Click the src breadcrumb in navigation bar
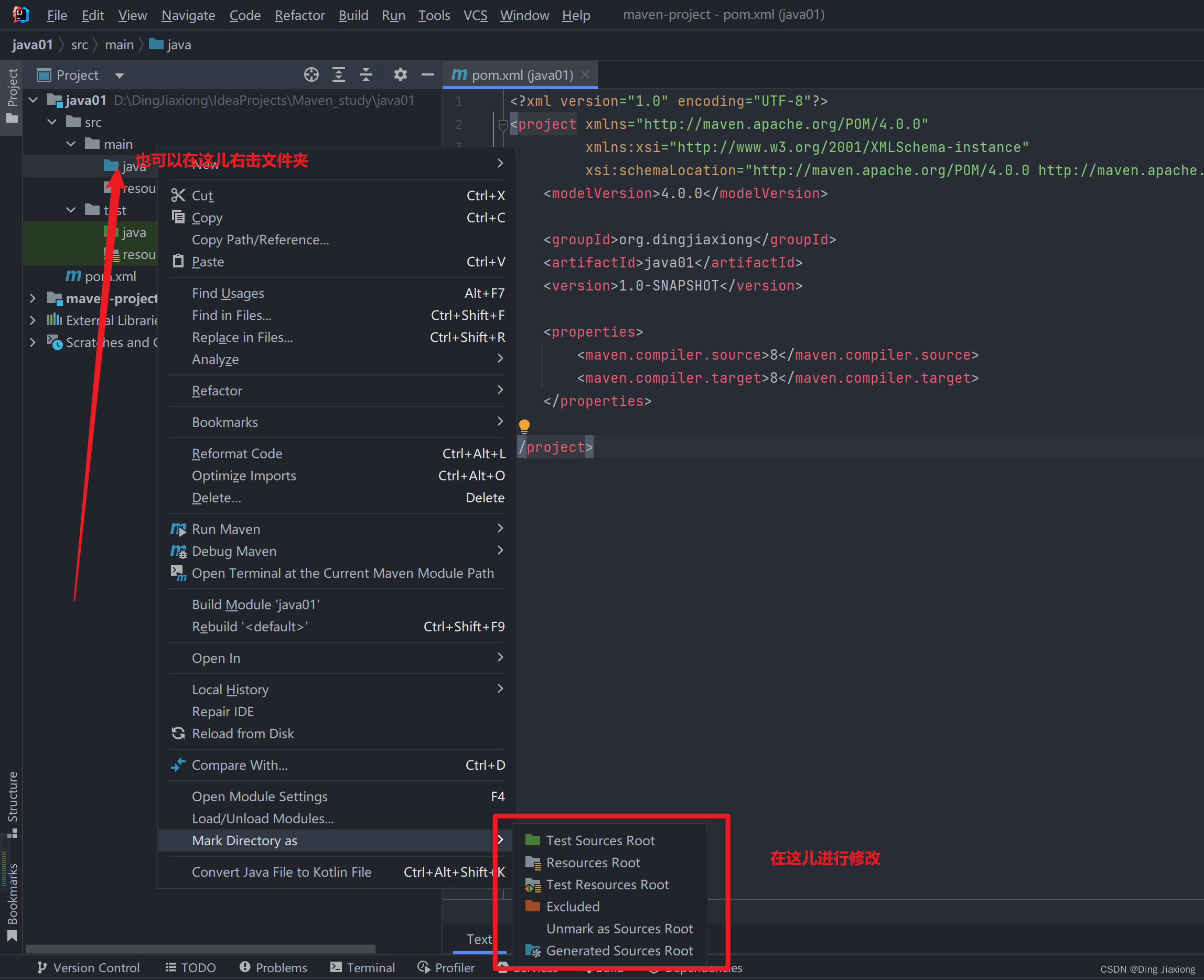This screenshot has height=980, width=1204. pos(79,45)
